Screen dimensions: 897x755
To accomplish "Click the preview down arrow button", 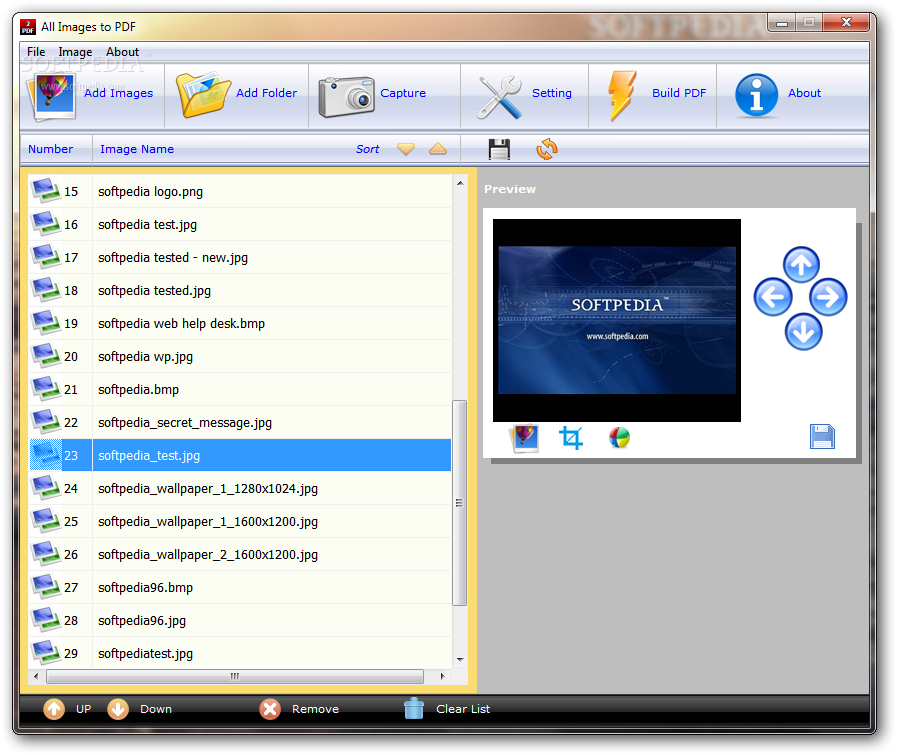I will point(803,332).
